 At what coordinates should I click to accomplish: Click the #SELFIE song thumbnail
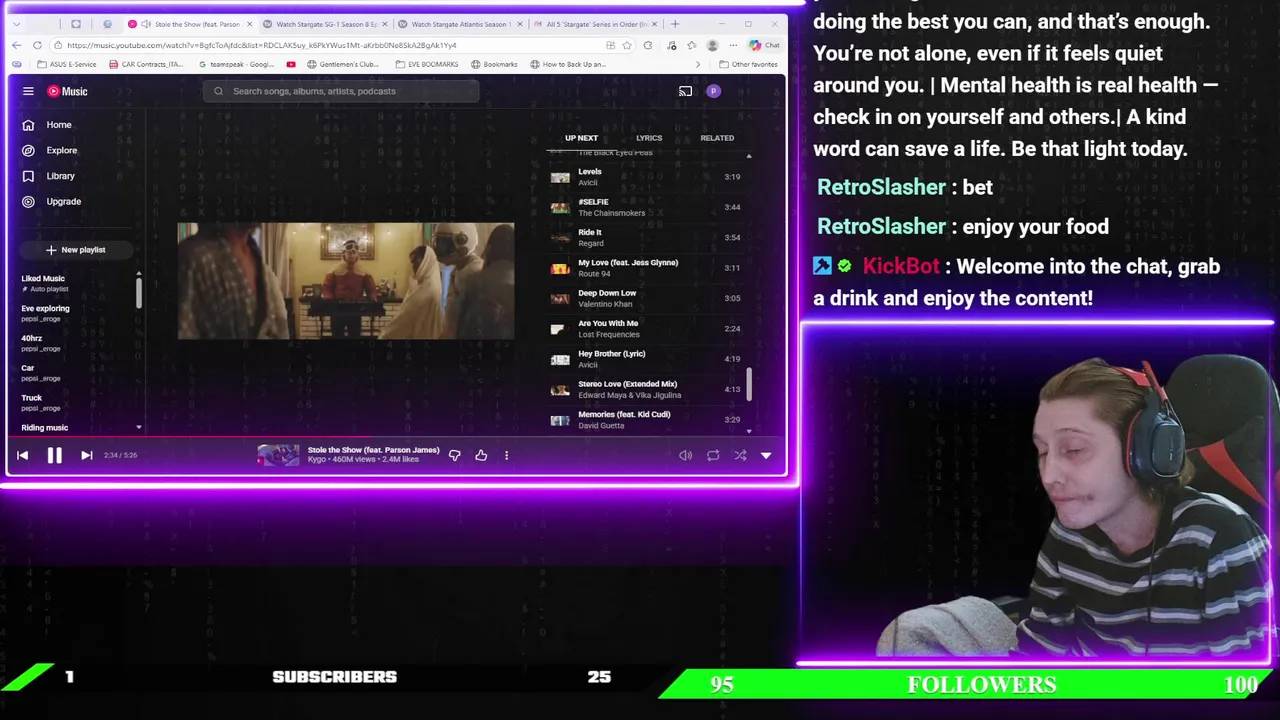tap(560, 207)
